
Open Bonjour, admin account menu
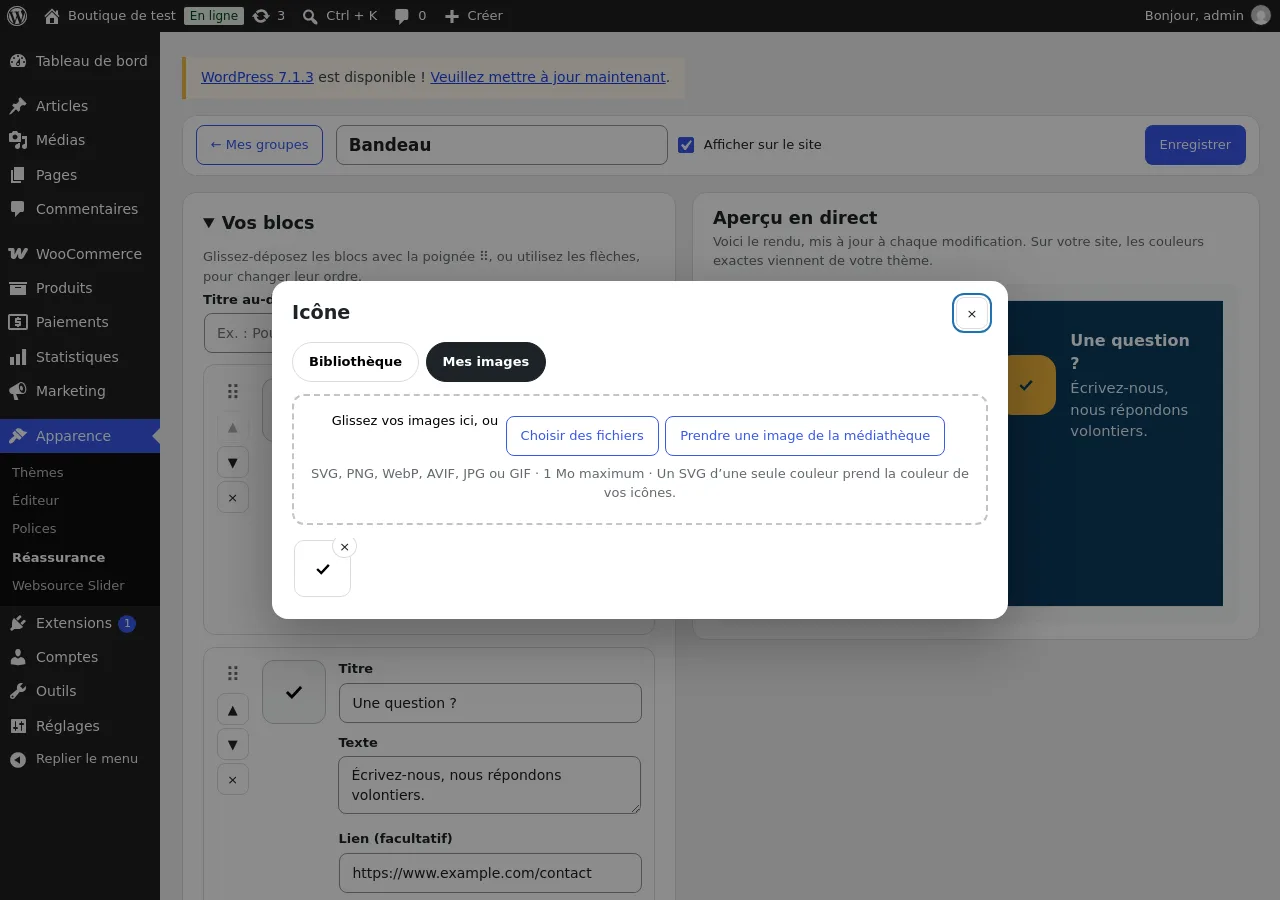1207,16
